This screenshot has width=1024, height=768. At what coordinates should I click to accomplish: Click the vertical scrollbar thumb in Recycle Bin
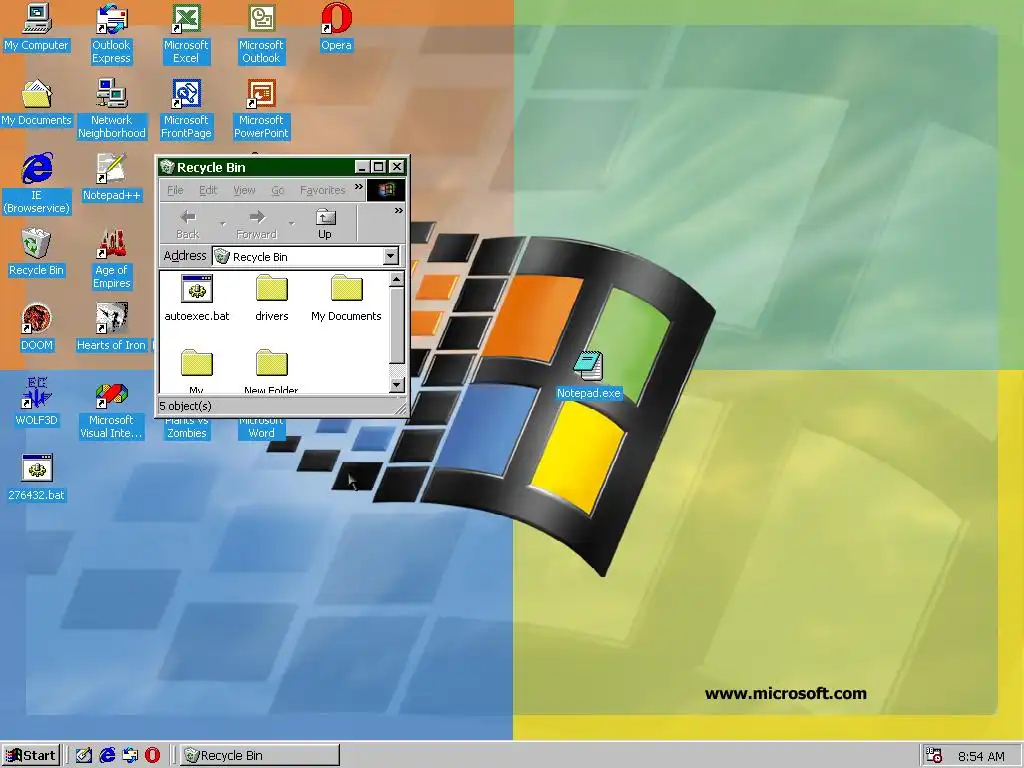pos(397,325)
